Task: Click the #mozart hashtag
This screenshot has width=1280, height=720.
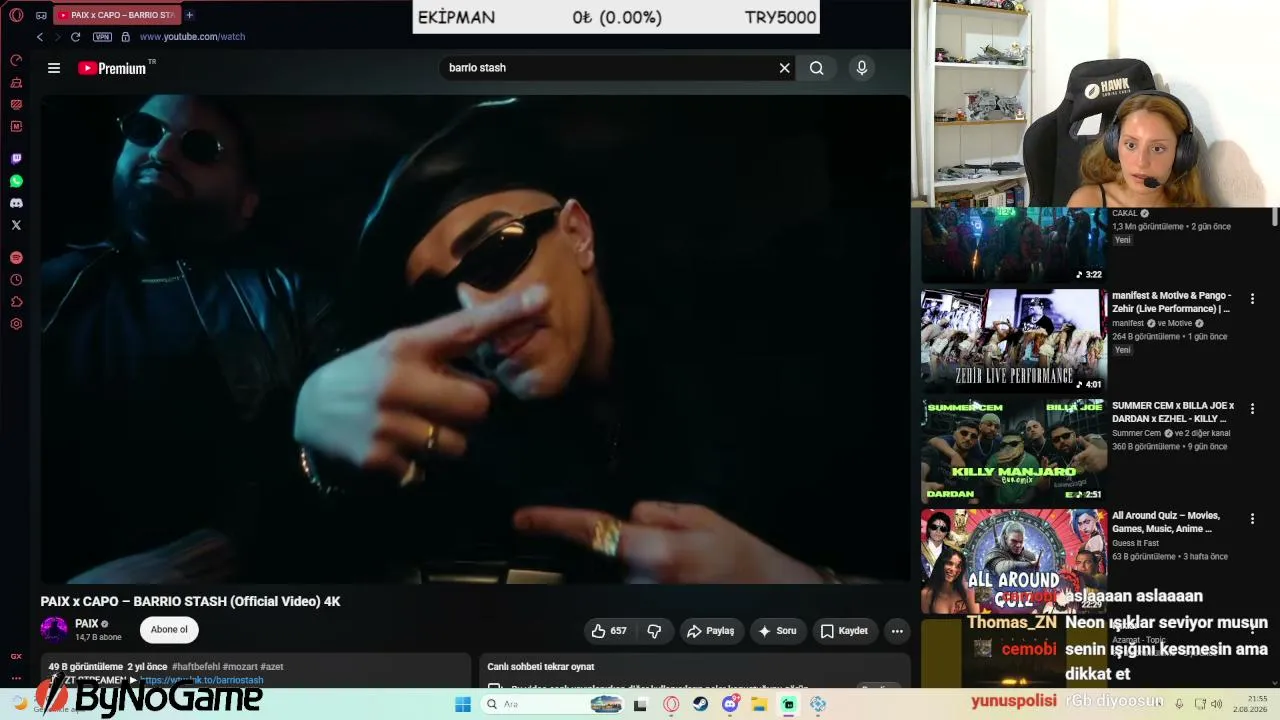Action: coord(240,667)
